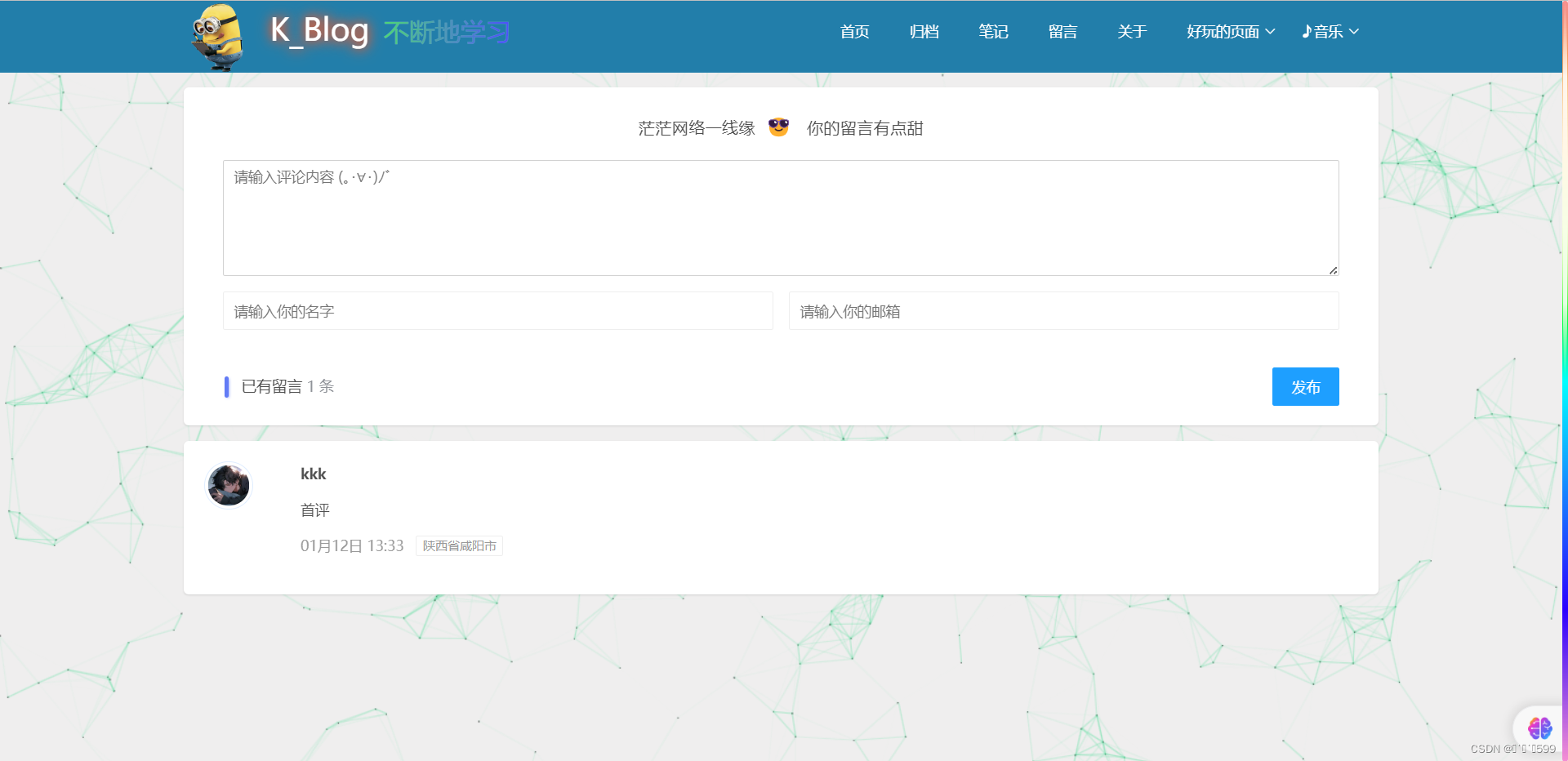The height and width of the screenshot is (761, 1568).
Task: Click the 已有留言 1 条 label
Action: click(287, 386)
